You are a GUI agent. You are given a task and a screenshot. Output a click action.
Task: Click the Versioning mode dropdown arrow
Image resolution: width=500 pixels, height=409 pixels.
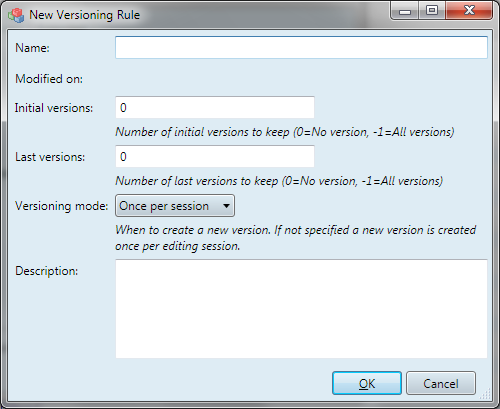pos(226,206)
